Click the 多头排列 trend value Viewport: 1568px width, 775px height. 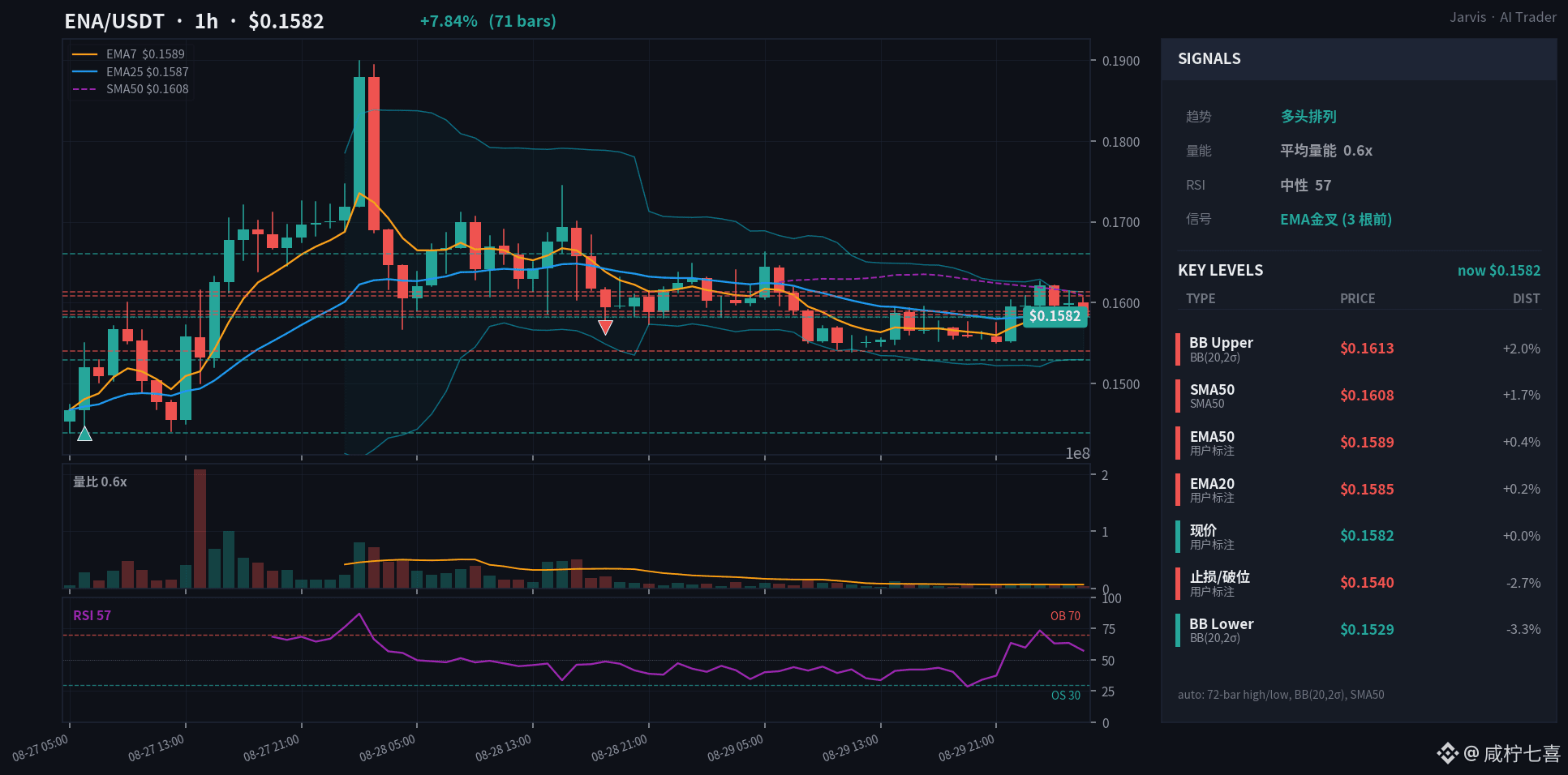pos(1308,117)
